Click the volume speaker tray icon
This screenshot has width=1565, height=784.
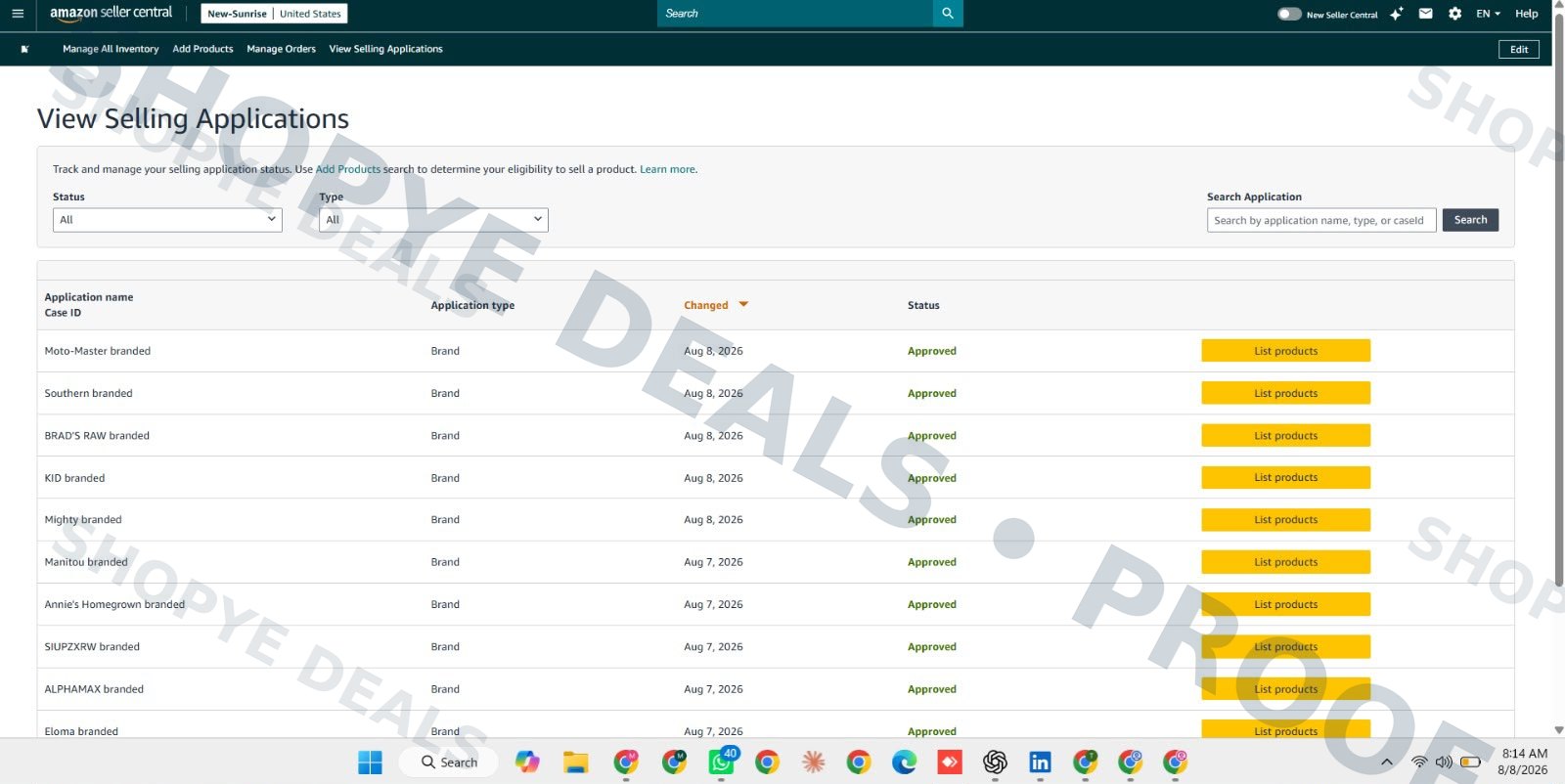pyautogui.click(x=1444, y=762)
